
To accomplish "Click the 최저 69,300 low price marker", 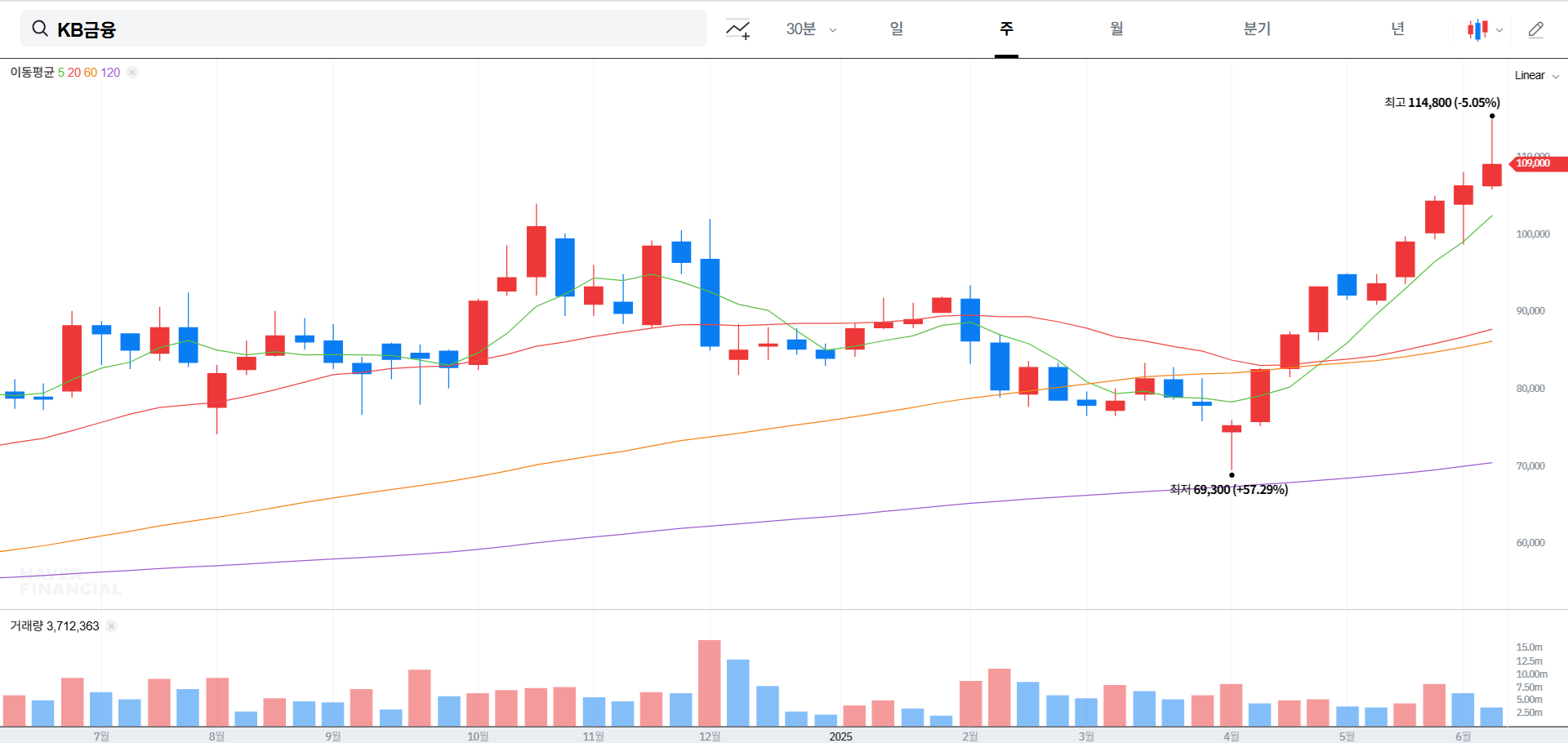I will pyautogui.click(x=1229, y=489).
